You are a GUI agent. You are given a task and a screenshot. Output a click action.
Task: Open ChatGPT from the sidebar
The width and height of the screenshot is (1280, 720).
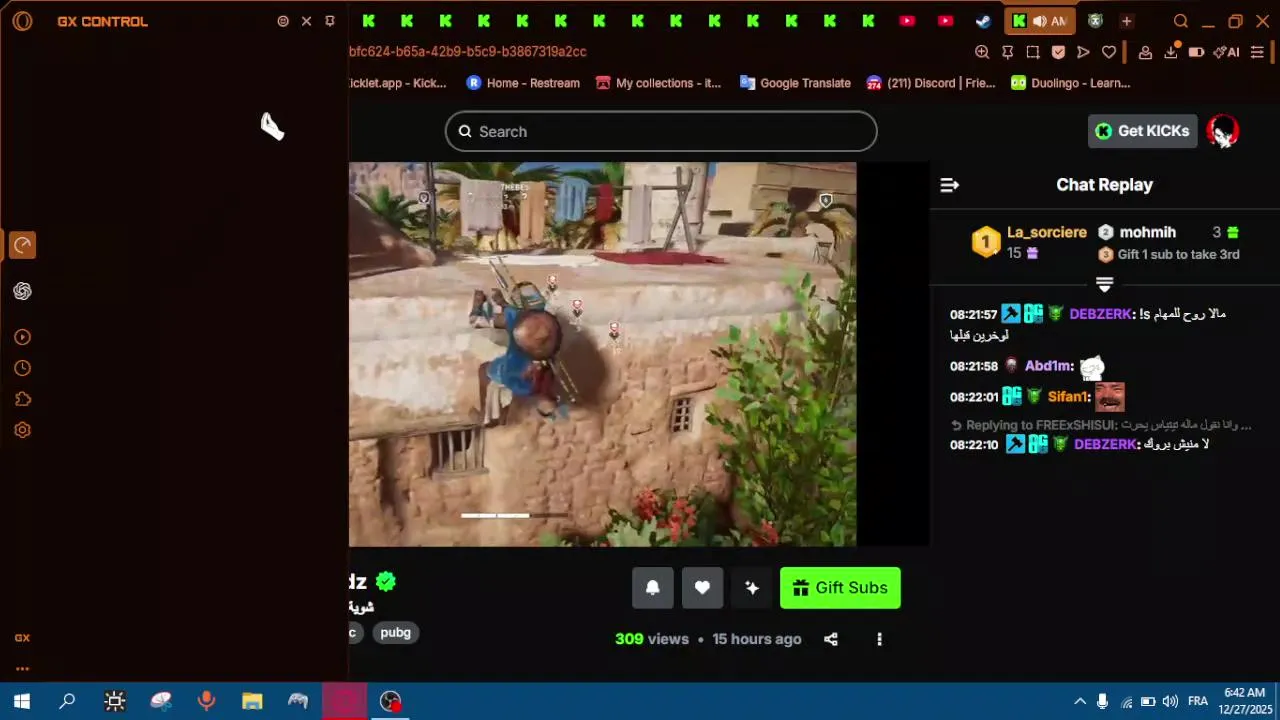point(22,291)
